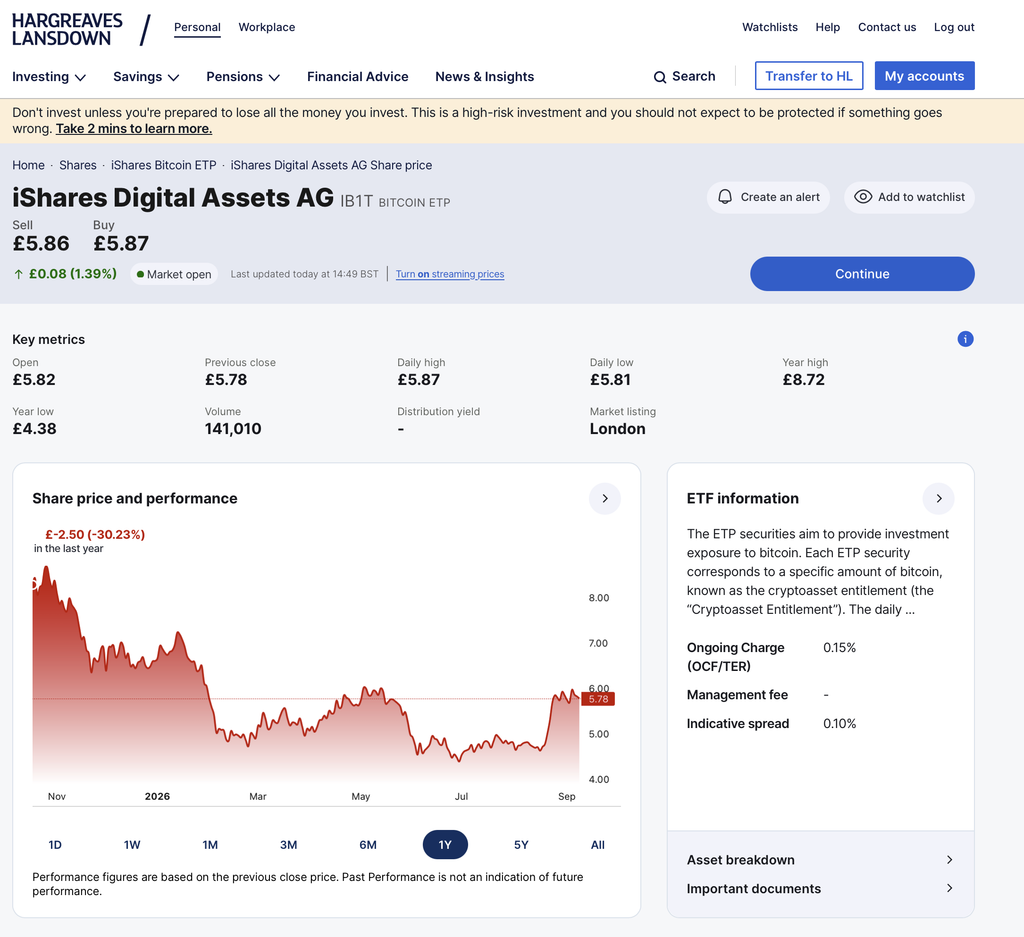This screenshot has width=1024, height=937.
Task: Expand the Asset breakdown row
Action: coord(820,860)
